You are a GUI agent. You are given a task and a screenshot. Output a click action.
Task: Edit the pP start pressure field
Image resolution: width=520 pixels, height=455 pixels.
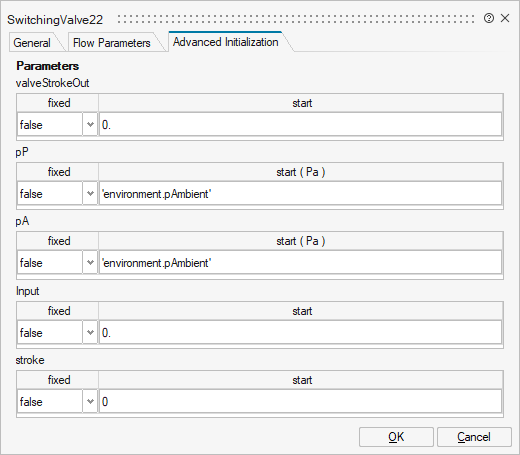point(300,194)
